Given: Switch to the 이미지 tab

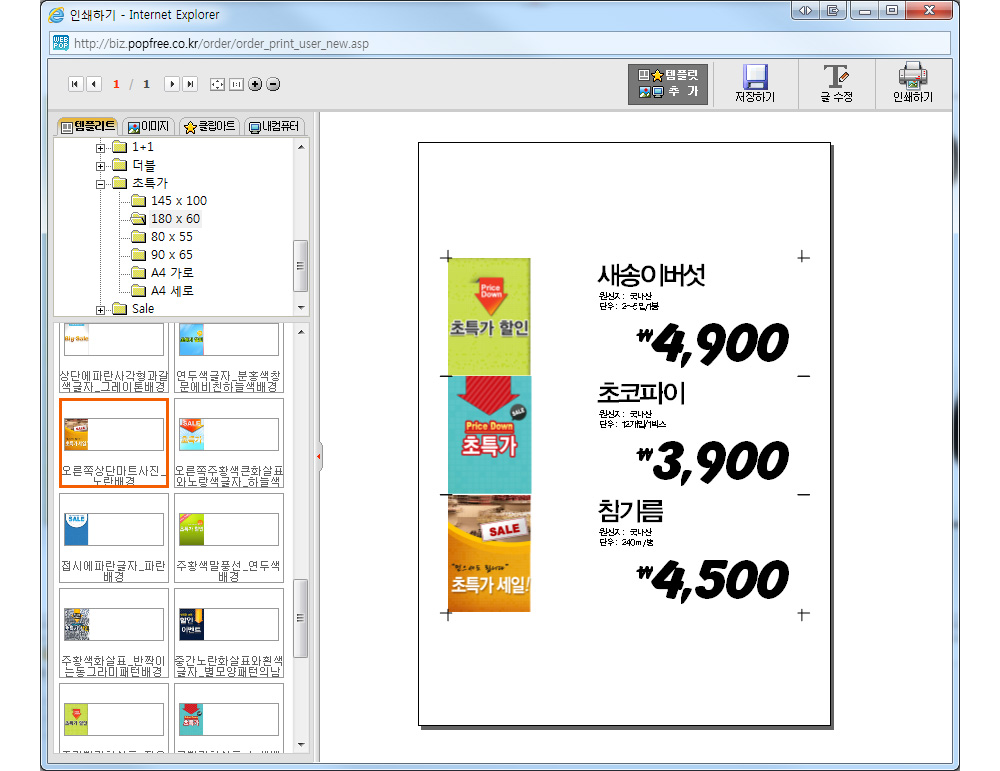Looking at the screenshot, I should click(149, 126).
